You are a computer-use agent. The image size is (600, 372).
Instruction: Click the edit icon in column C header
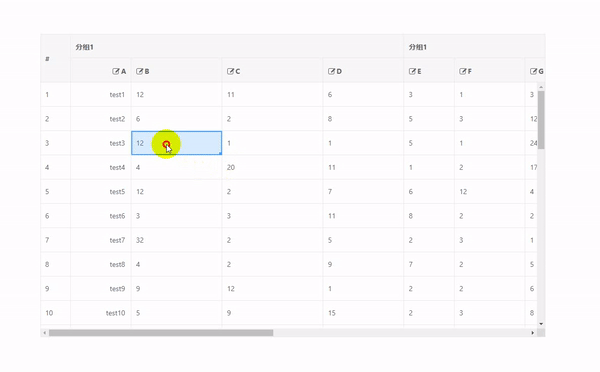tap(230, 71)
